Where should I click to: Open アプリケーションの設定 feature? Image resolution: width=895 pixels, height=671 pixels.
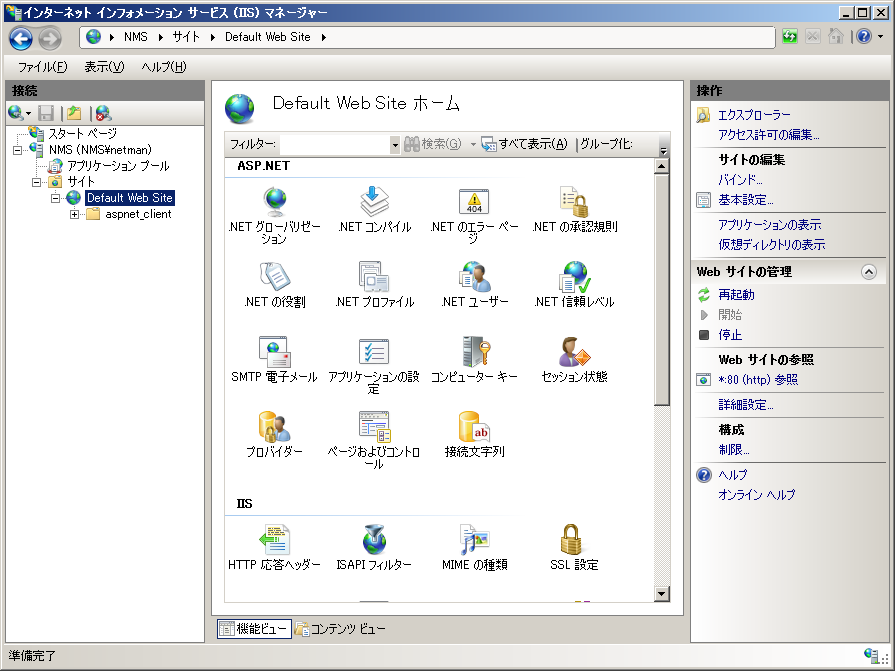[374, 365]
